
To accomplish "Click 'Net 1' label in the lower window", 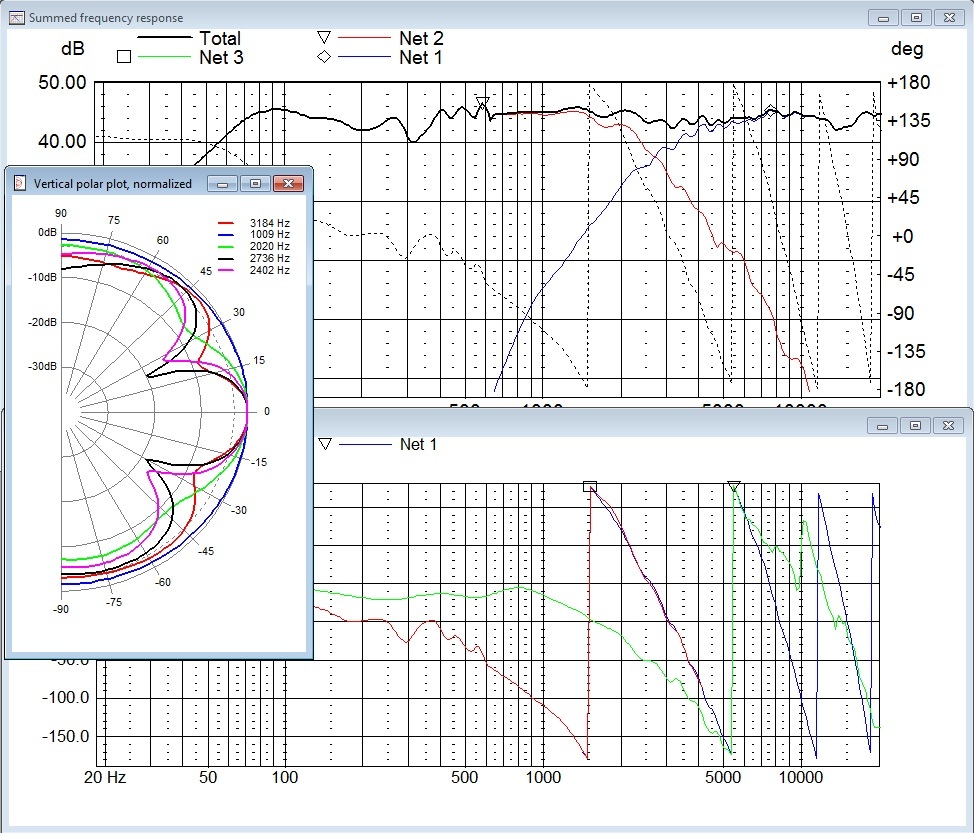I will click(x=418, y=444).
